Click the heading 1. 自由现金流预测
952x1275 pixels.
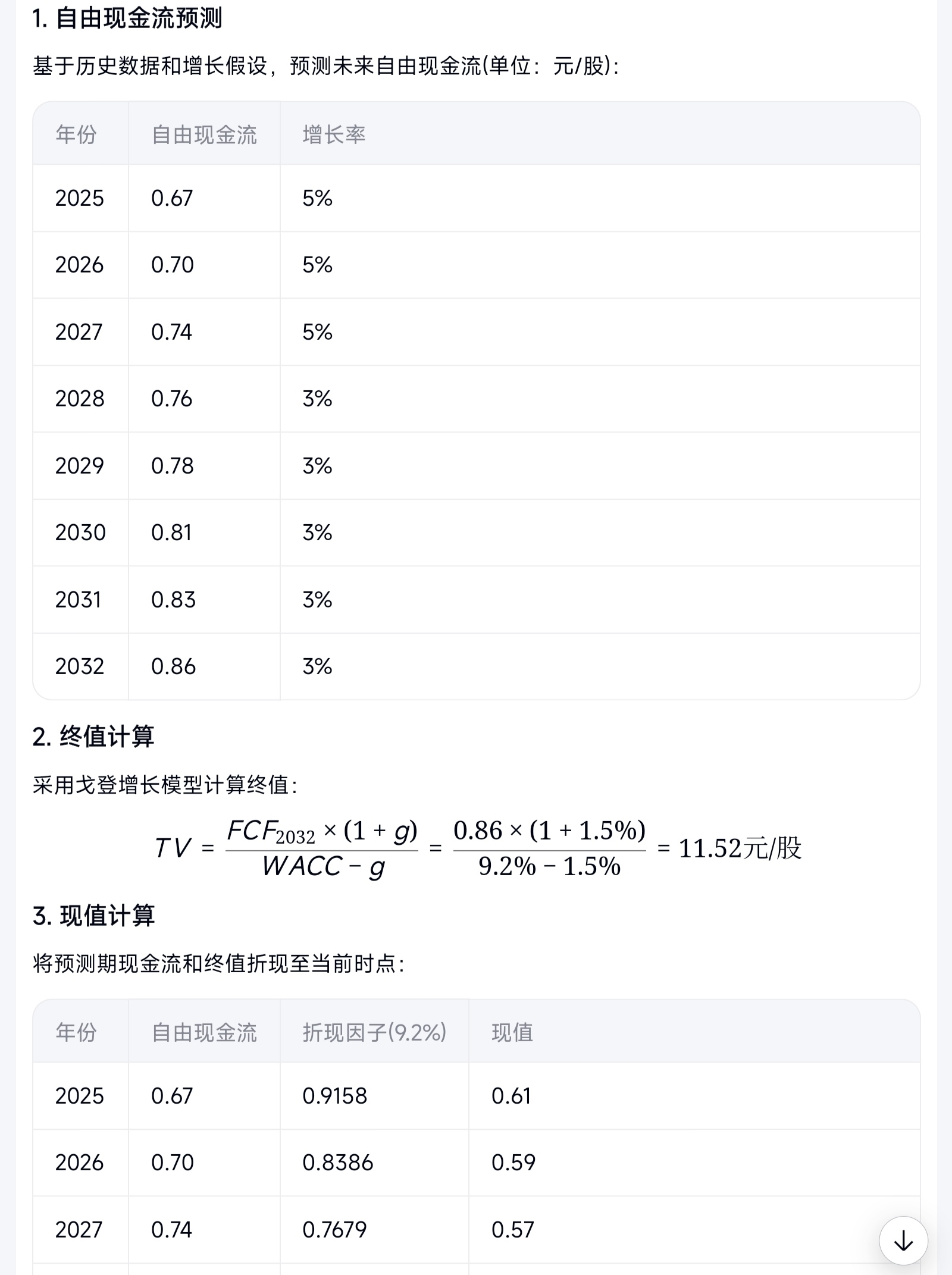tap(127, 18)
